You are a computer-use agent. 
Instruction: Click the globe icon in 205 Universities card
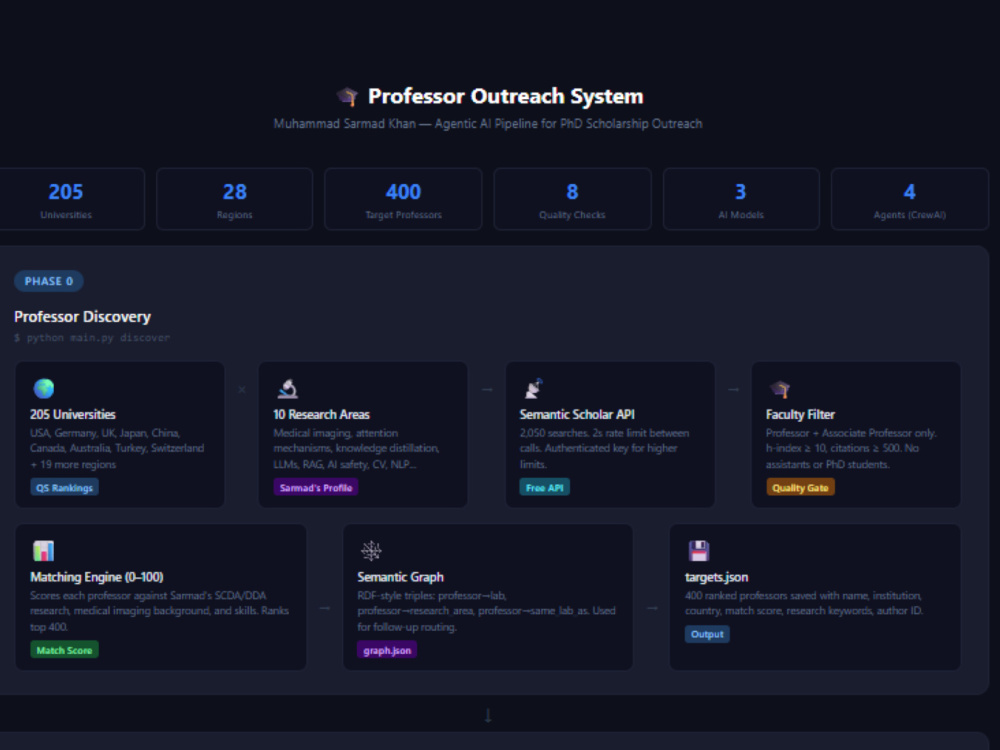click(x=43, y=388)
